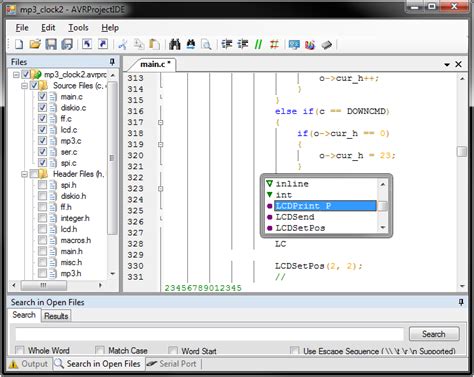The image size is (474, 377).
Task: Save the current file with the floppy icon
Action: (x=51, y=44)
